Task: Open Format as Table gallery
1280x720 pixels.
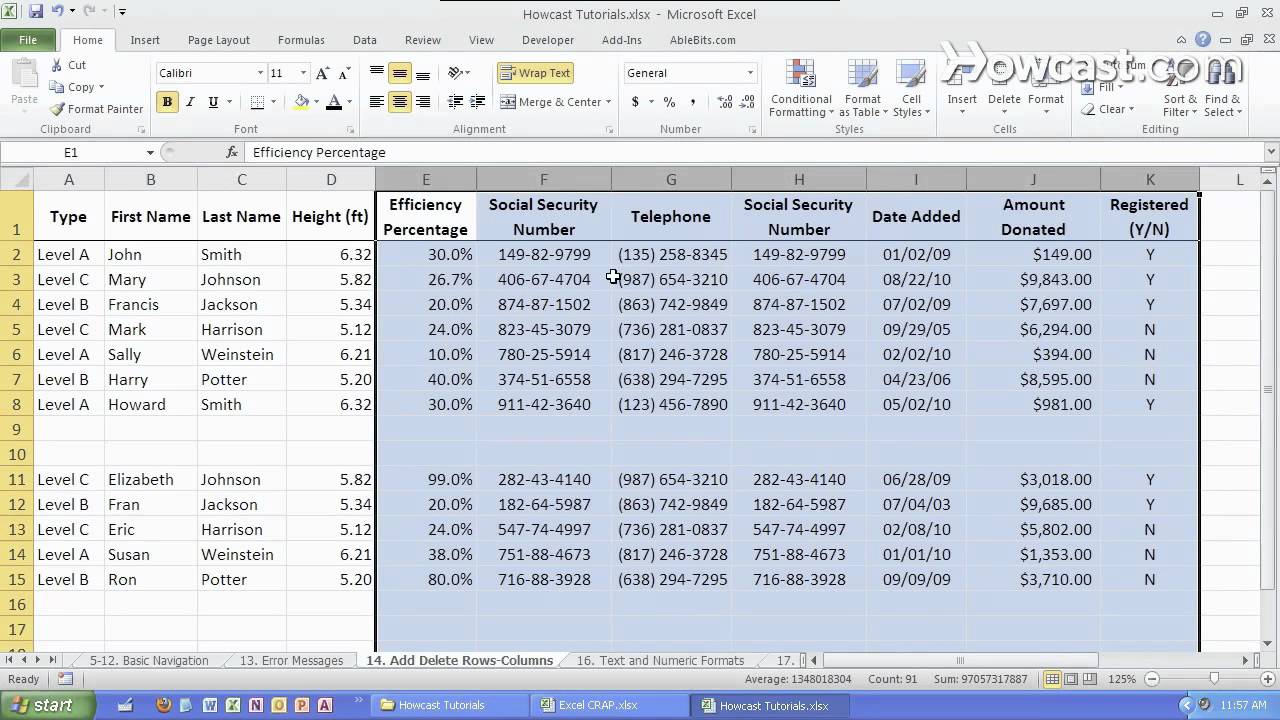Action: [x=863, y=89]
